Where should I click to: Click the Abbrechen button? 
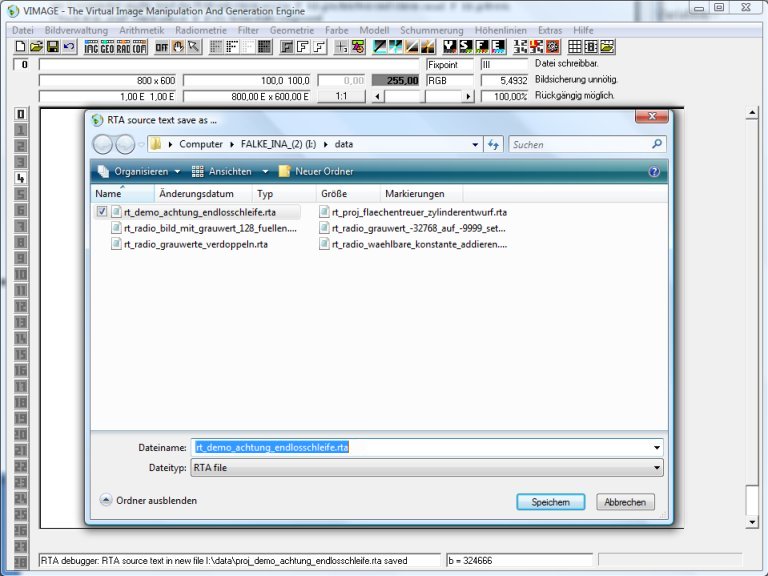coord(626,502)
